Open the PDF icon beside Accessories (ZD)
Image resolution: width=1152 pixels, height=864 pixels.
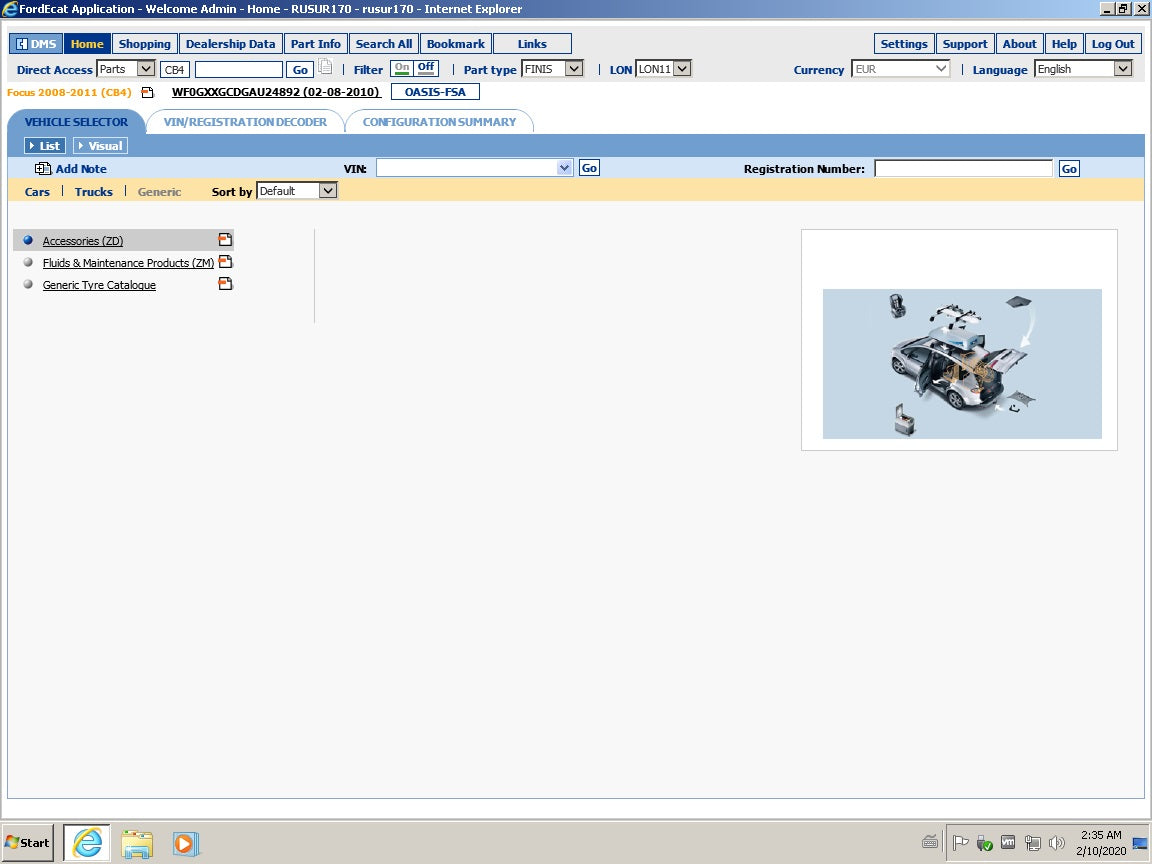point(225,239)
